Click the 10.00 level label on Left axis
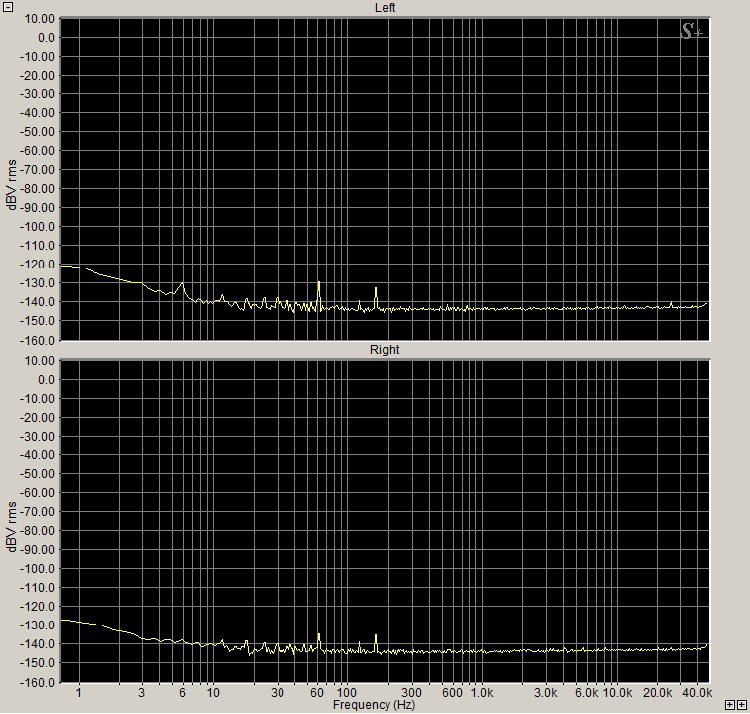 coord(38,19)
